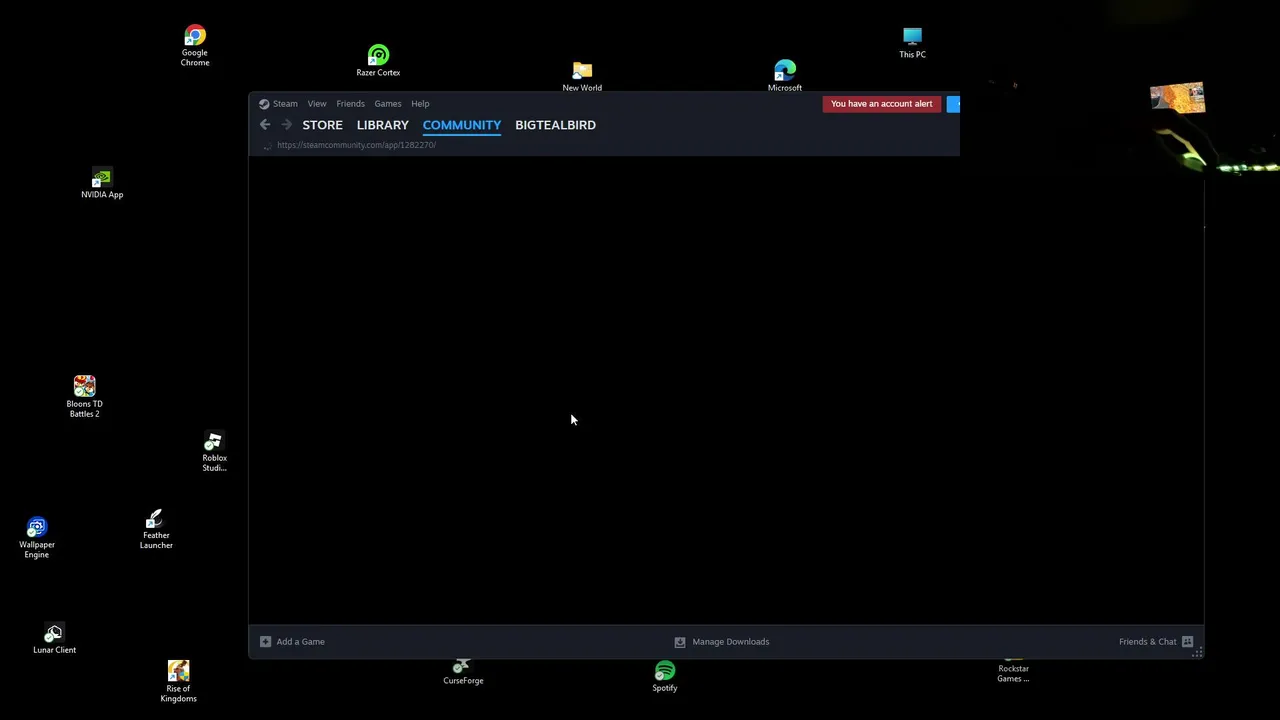Click the Steam window resize grip
The height and width of the screenshot is (720, 1280).
pos(1198,653)
